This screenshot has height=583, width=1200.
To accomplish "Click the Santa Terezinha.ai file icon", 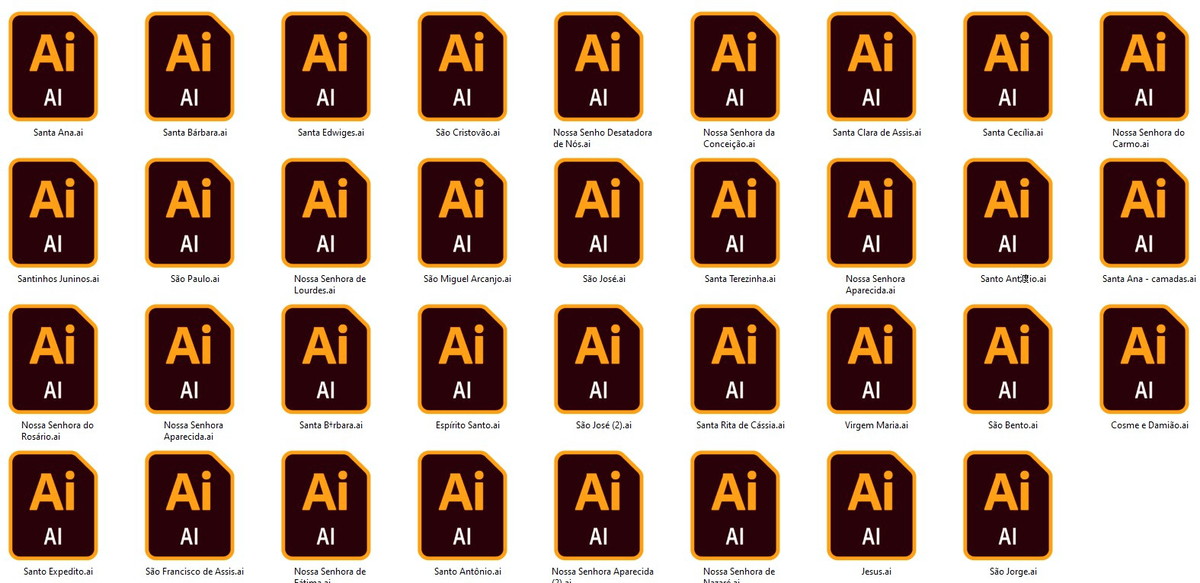I will click(735, 213).
